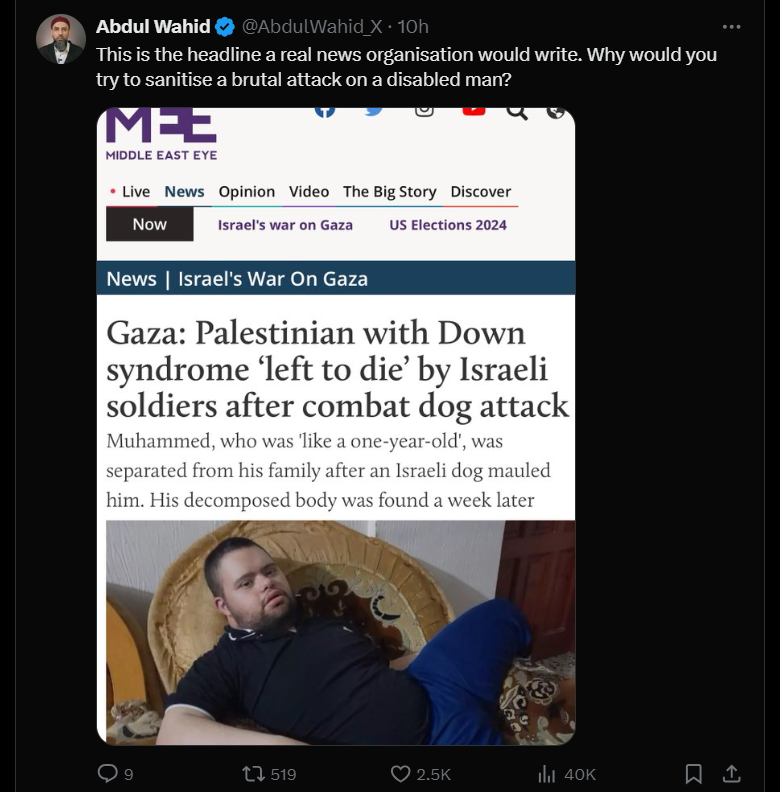Viewport: 780px width, 792px height.
Task: Open US Elections 2024 link
Action: pyautogui.click(x=448, y=225)
